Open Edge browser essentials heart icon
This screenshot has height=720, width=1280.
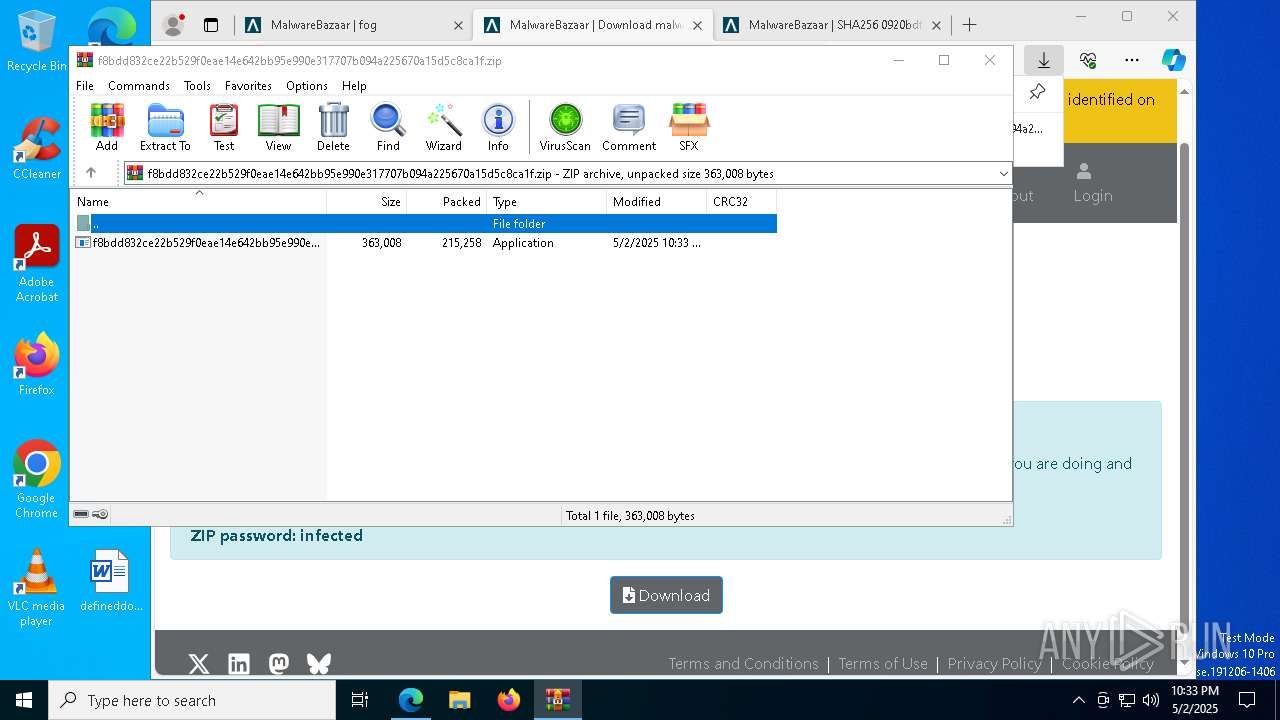1088,60
